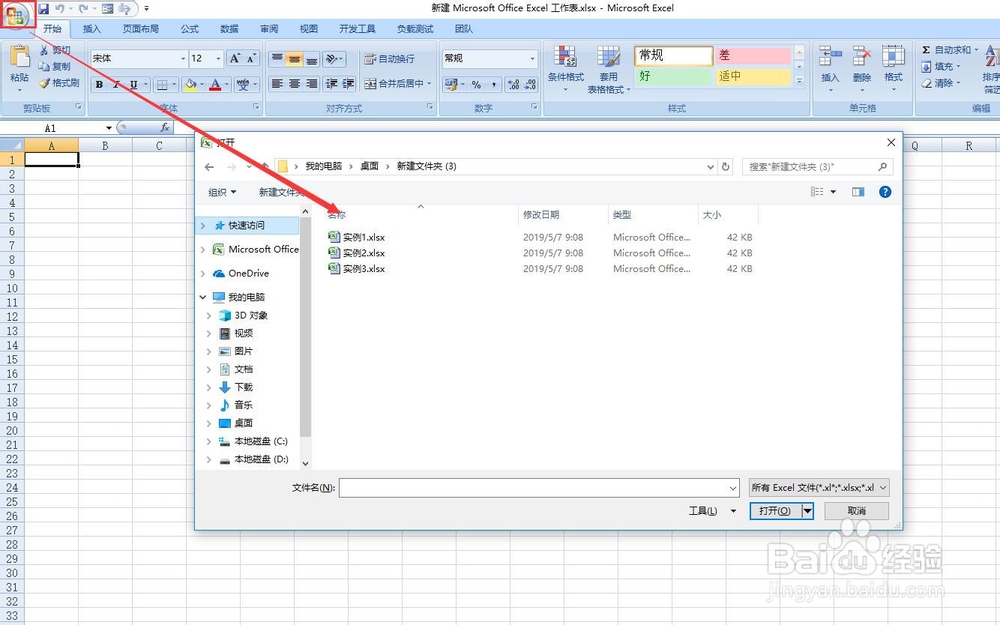Toggle align text right
Image resolution: width=1000 pixels, height=625 pixels.
tap(311, 84)
